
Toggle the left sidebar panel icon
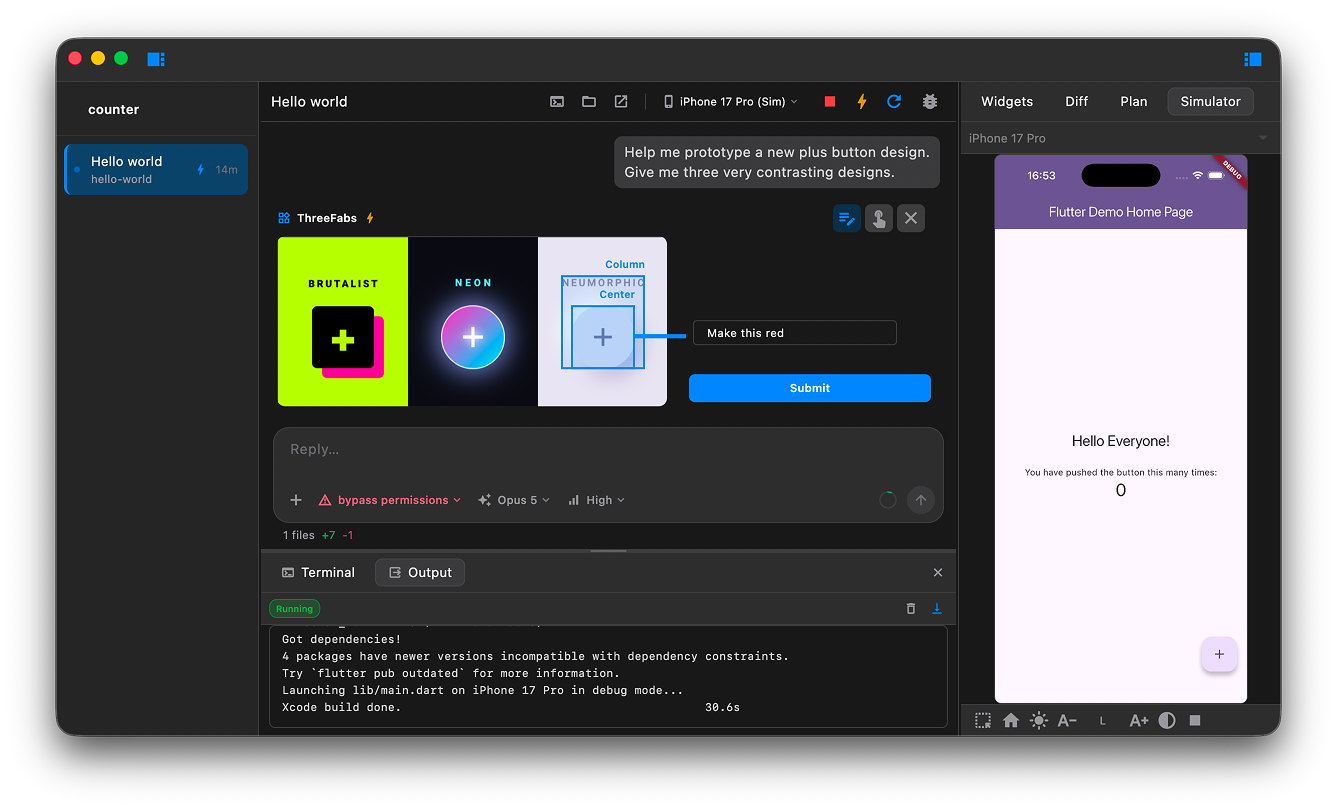coord(156,59)
